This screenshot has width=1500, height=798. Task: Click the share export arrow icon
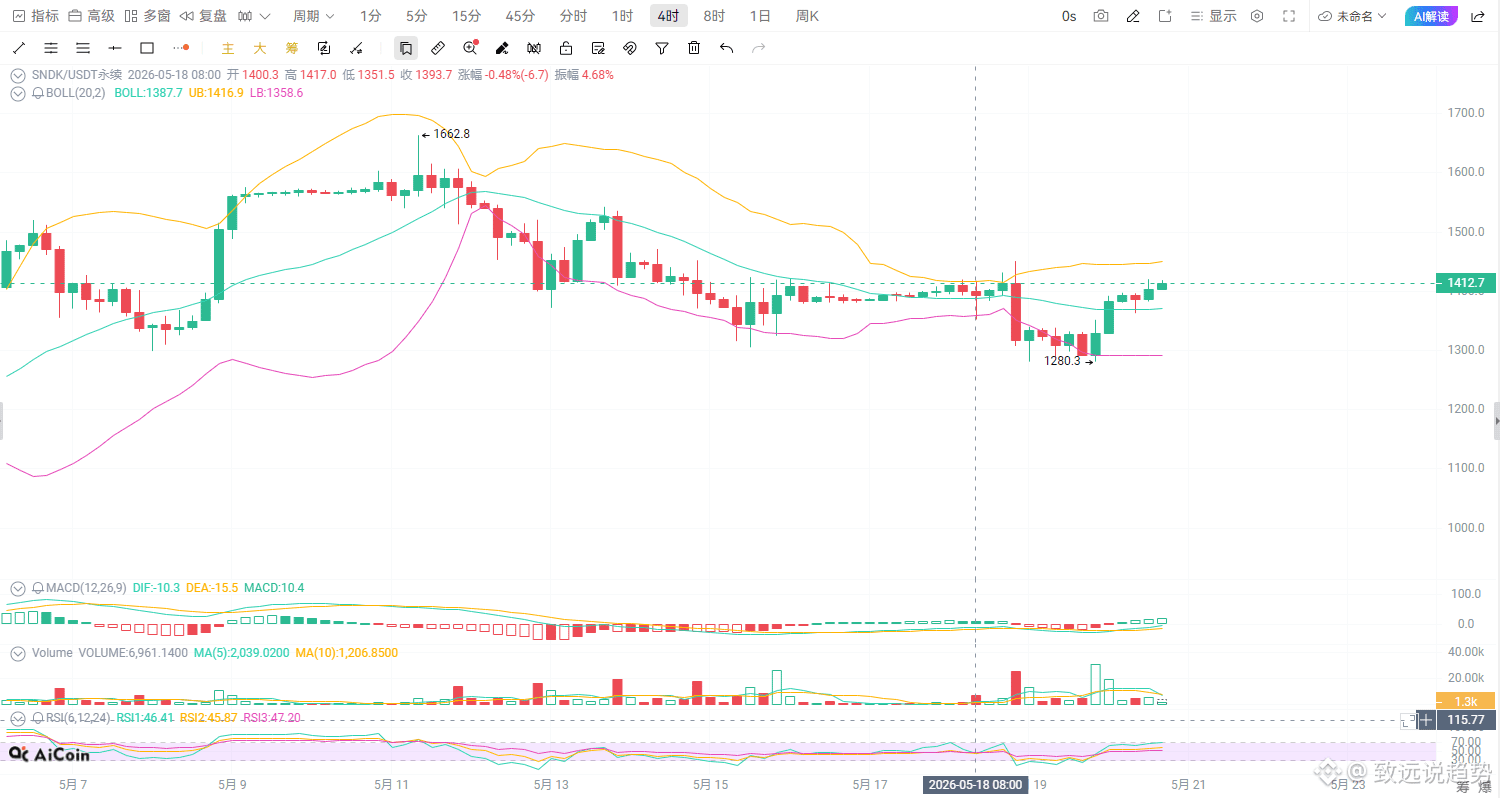coord(1478,16)
